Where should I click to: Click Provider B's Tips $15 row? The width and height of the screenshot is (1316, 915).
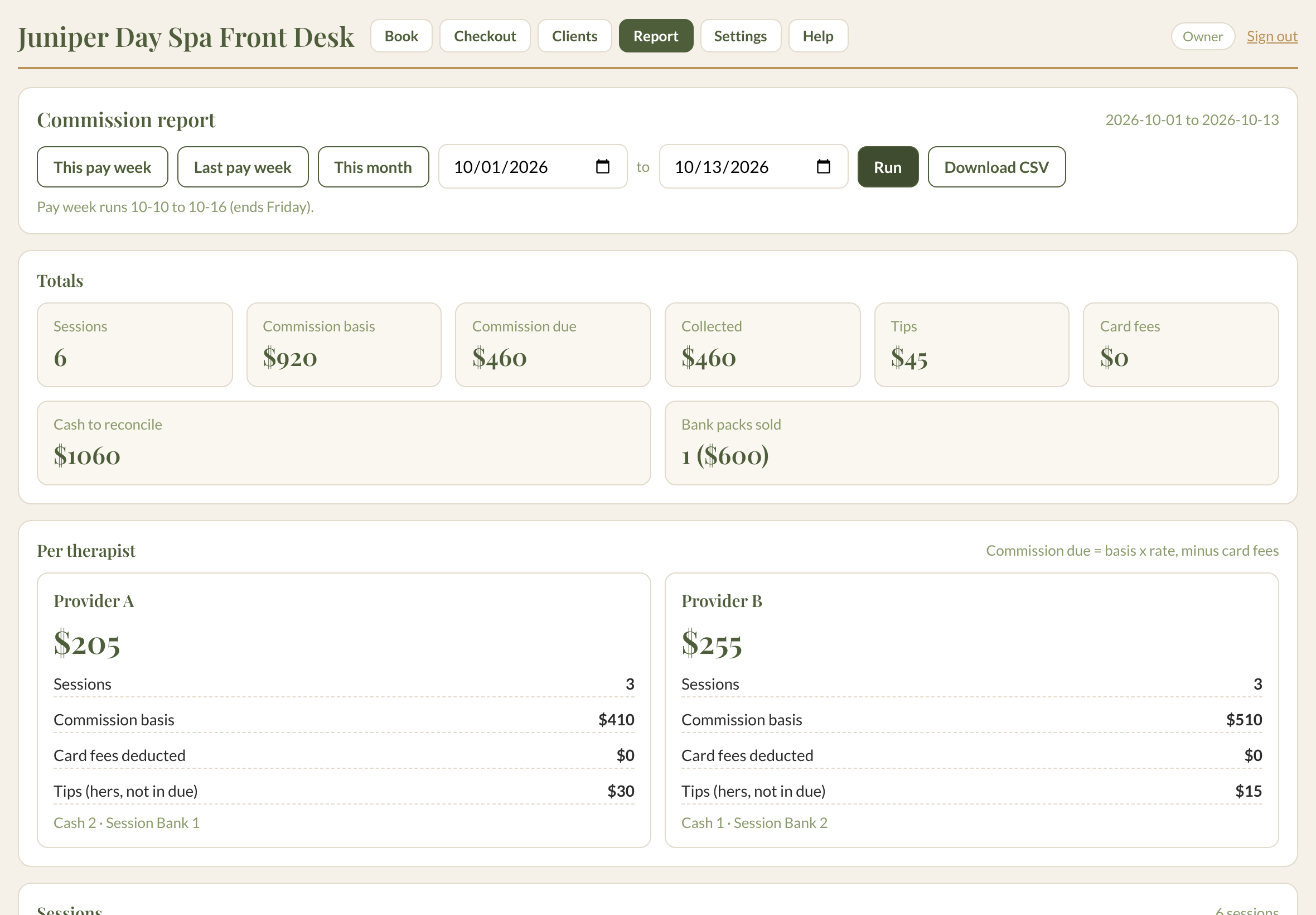[972, 791]
